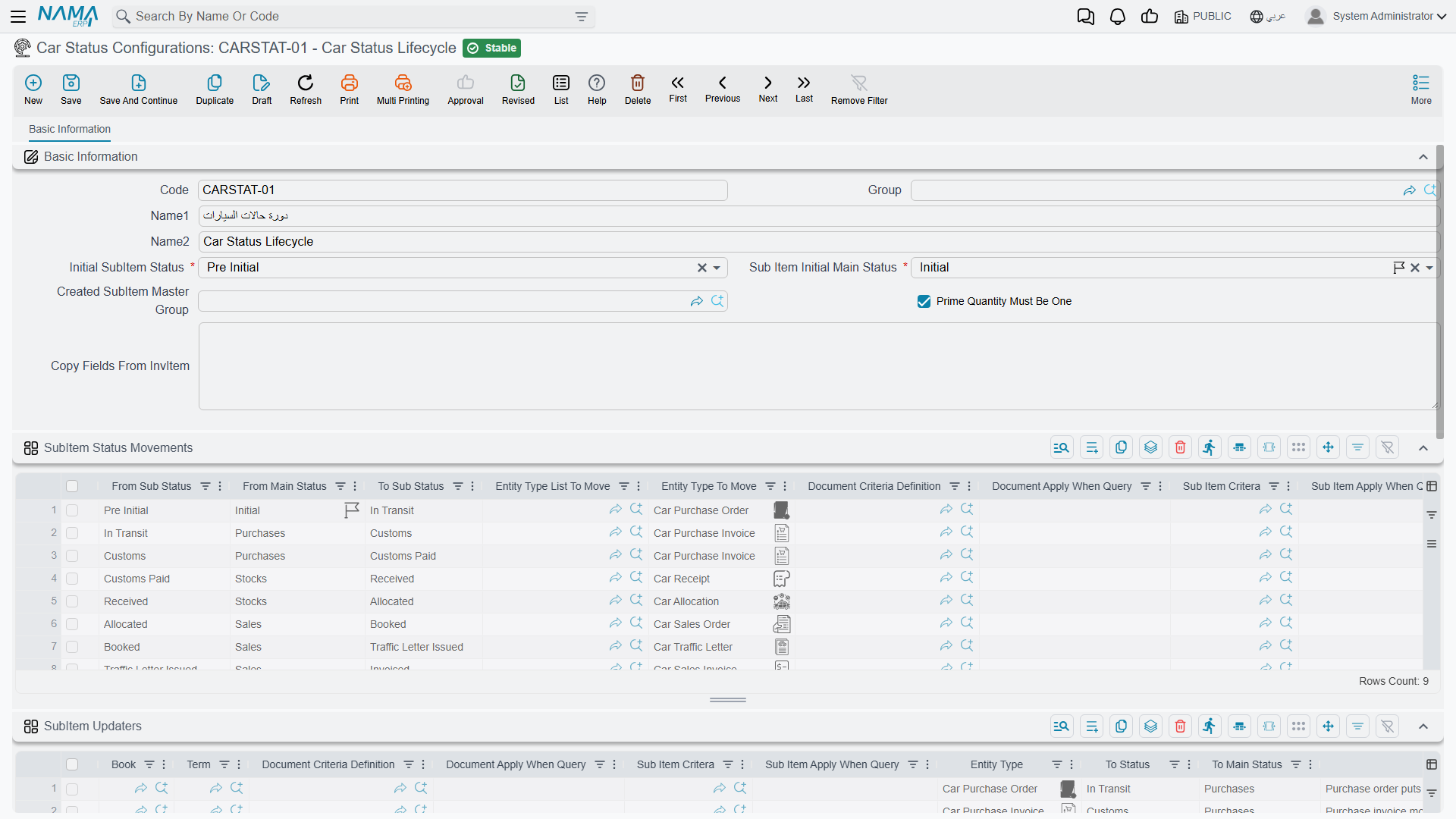Filter the From Main Status column
Screen dimensions: 1456x819
[340, 486]
